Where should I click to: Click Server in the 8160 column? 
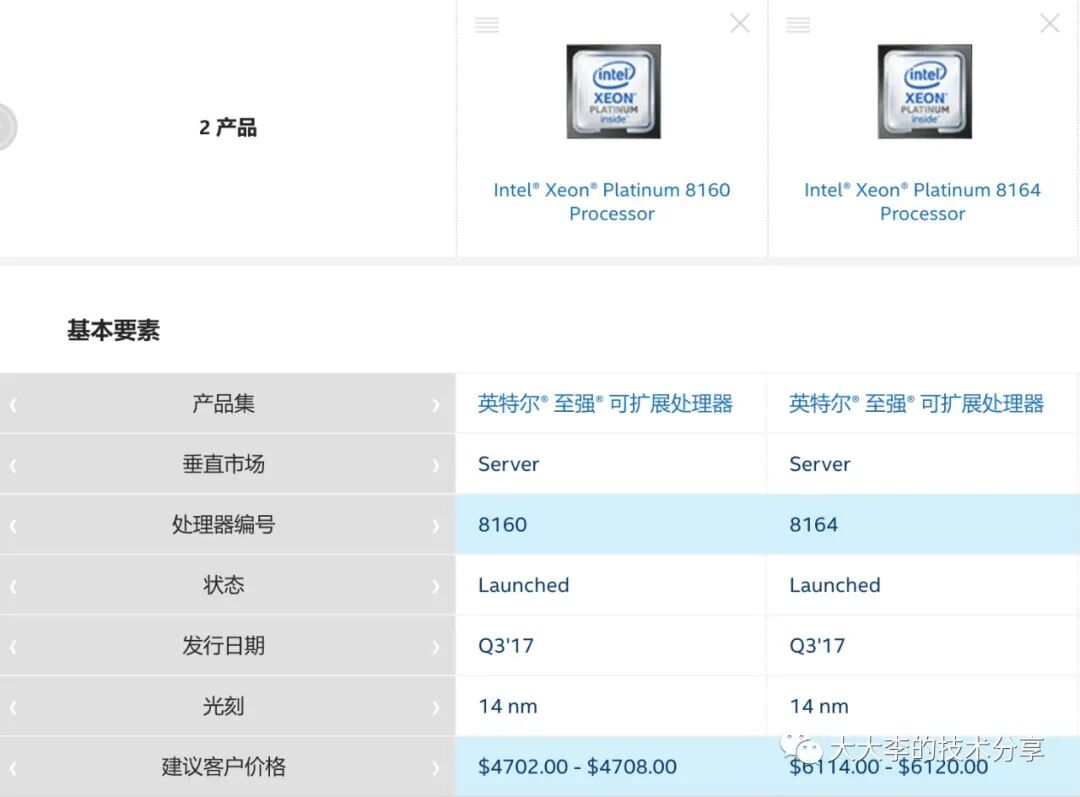(x=508, y=464)
